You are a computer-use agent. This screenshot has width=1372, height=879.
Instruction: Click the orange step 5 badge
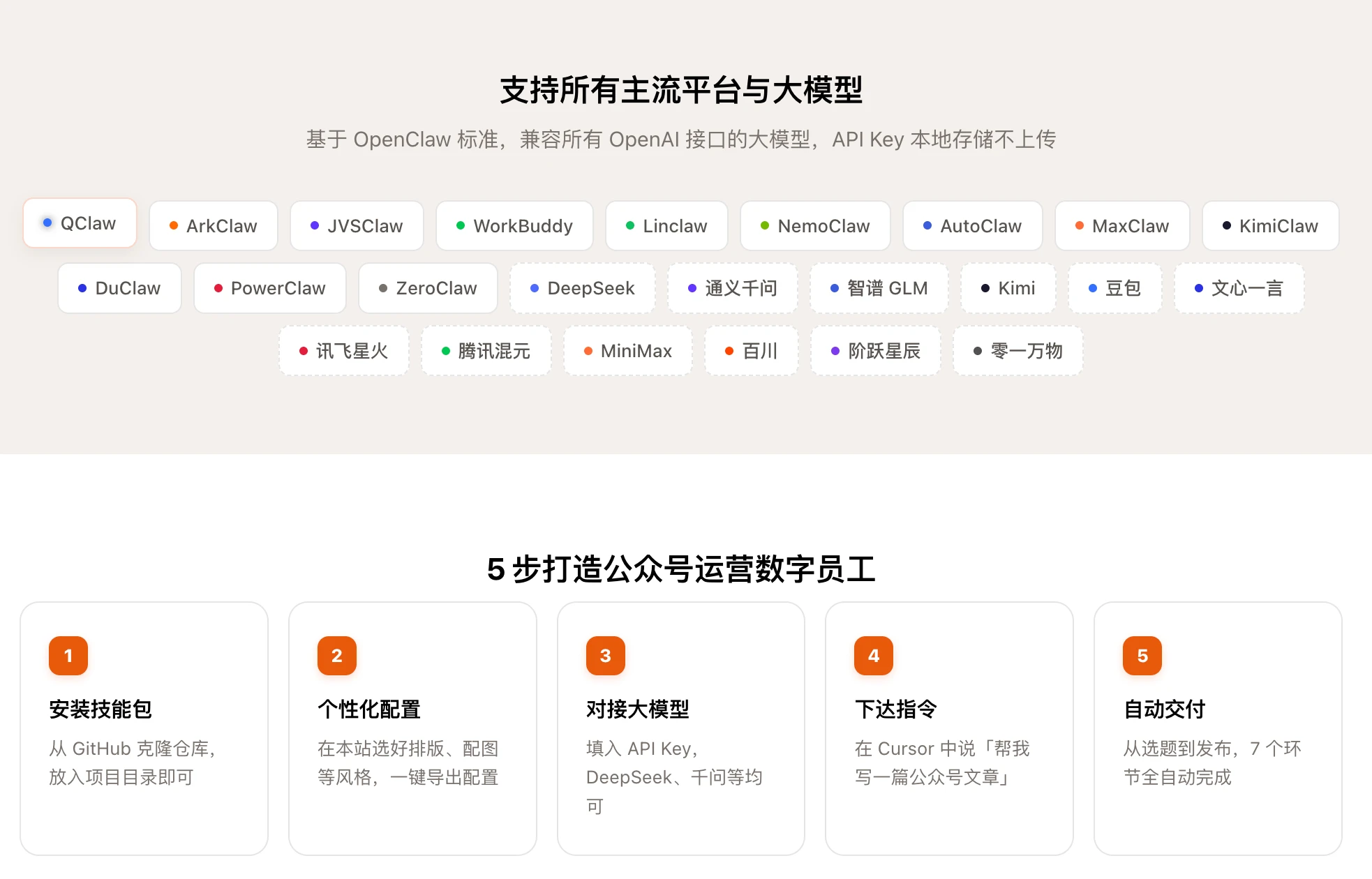pos(1142,656)
